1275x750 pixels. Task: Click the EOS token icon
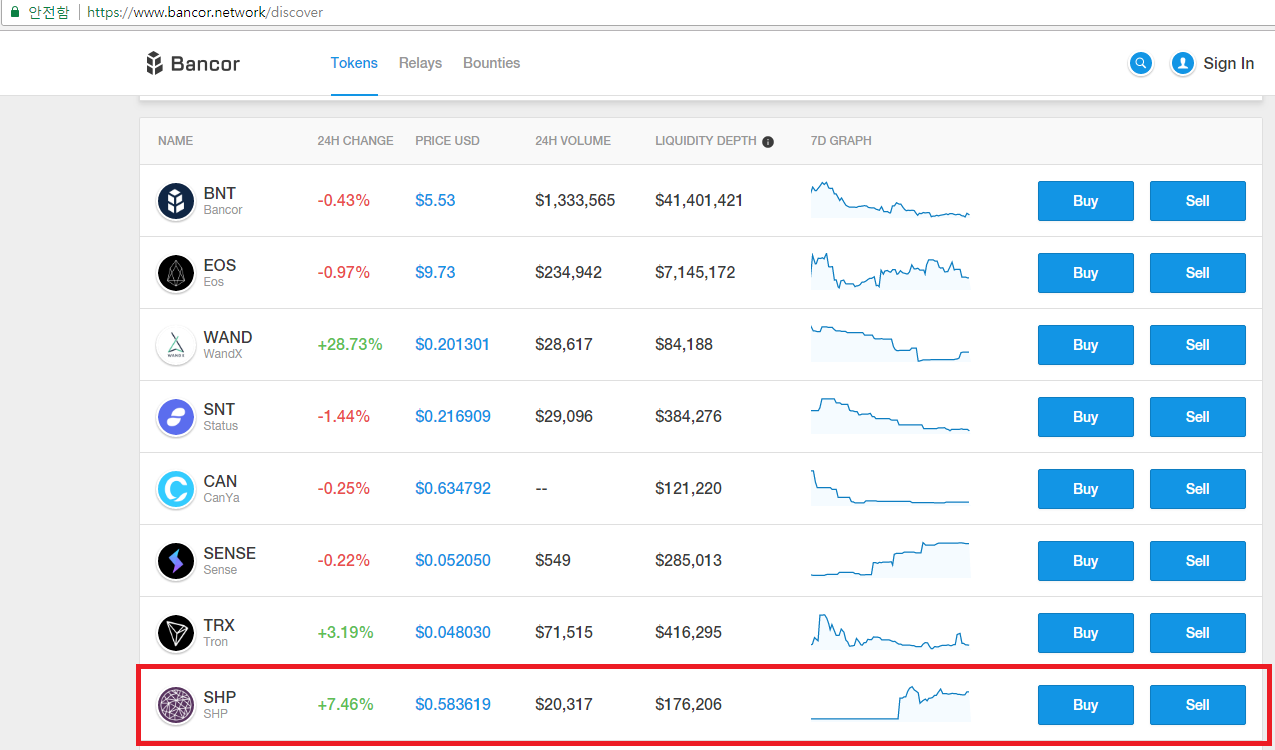coord(176,273)
